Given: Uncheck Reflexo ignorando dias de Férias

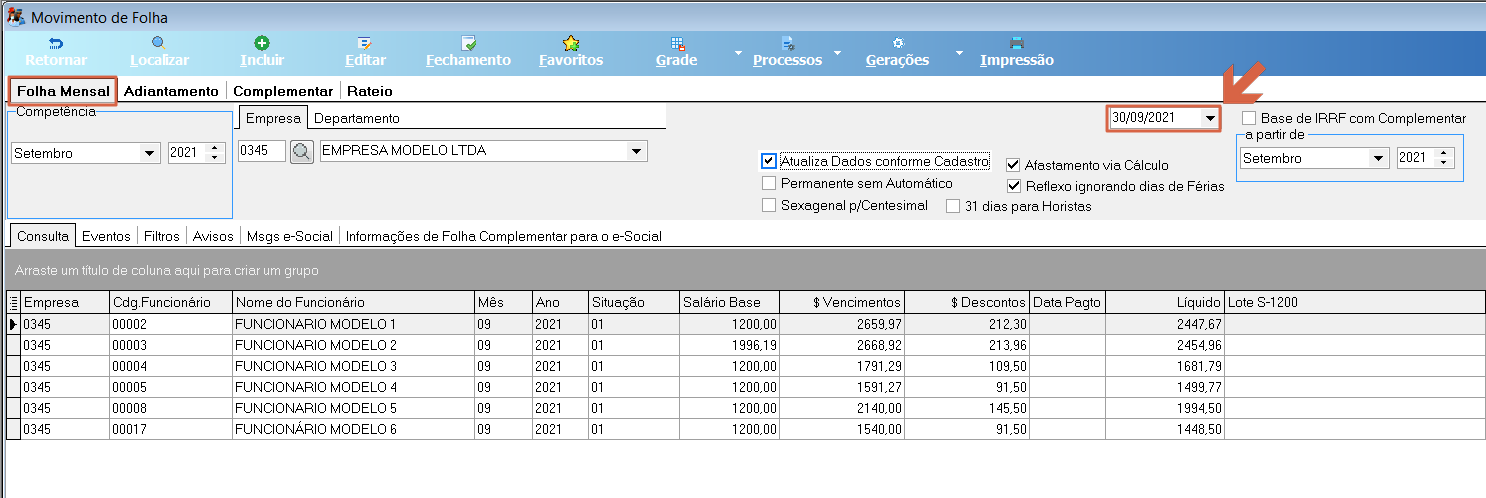Looking at the screenshot, I should coord(1013,186).
